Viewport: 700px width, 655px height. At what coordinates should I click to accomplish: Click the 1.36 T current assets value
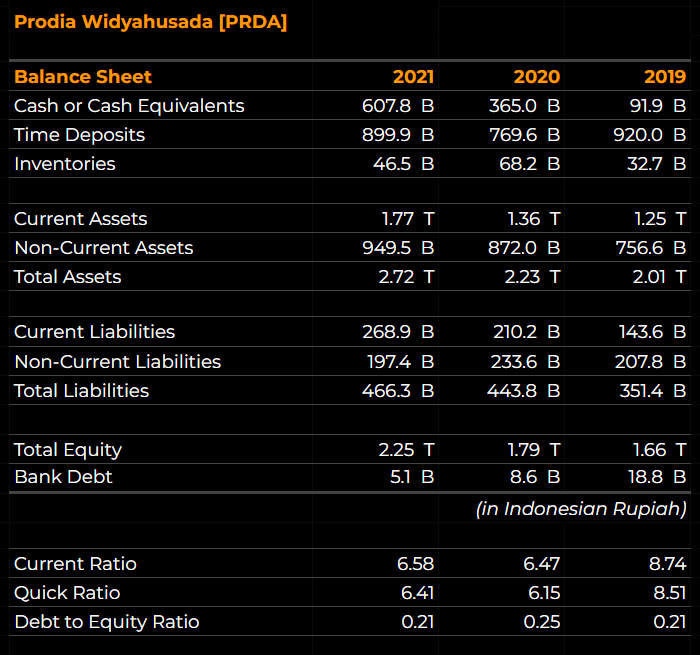(534, 219)
